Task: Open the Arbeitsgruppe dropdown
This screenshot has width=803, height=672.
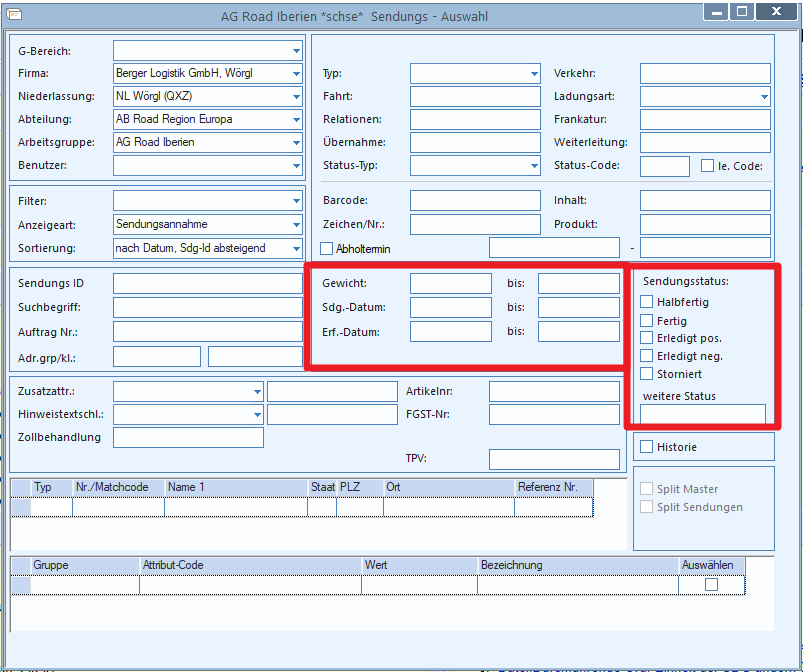Action: pos(296,142)
